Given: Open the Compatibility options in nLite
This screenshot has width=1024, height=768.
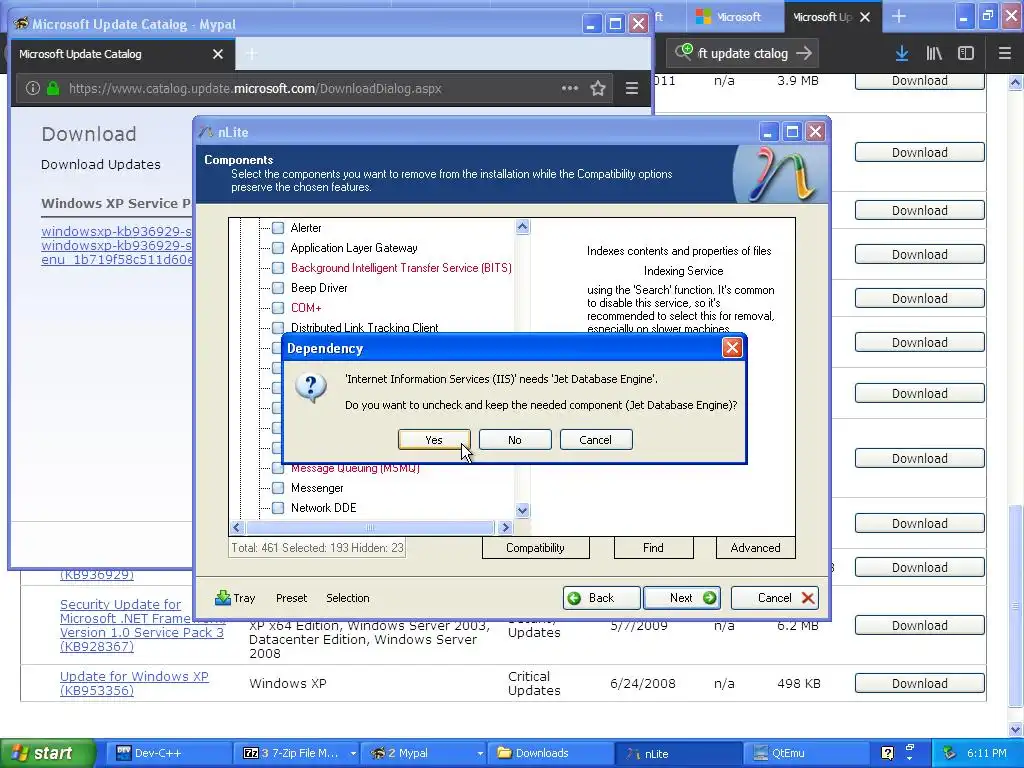Looking at the screenshot, I should (536, 548).
